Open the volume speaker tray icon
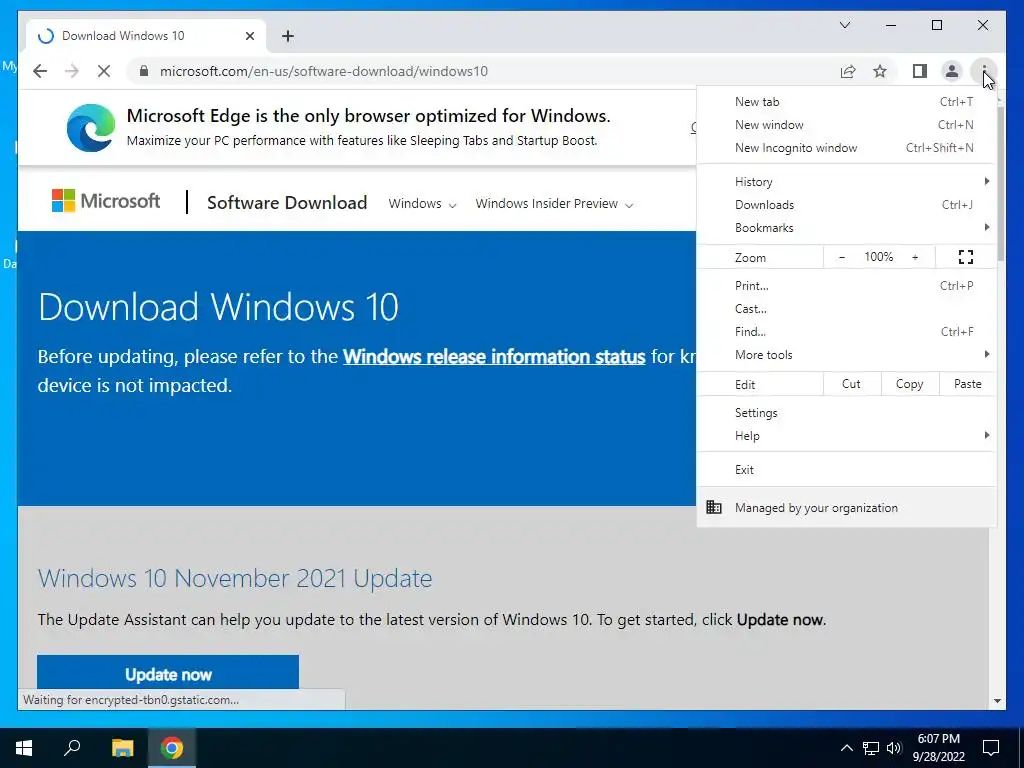The height and width of the screenshot is (768, 1024). coord(894,748)
